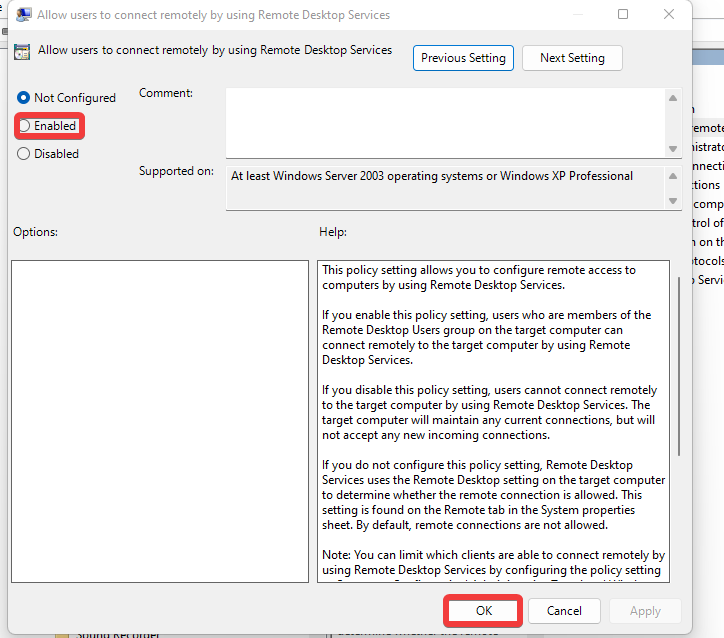724x638 pixels.
Task: Click 'If you enable this policy setting' paragraph
Action: (x=486, y=337)
